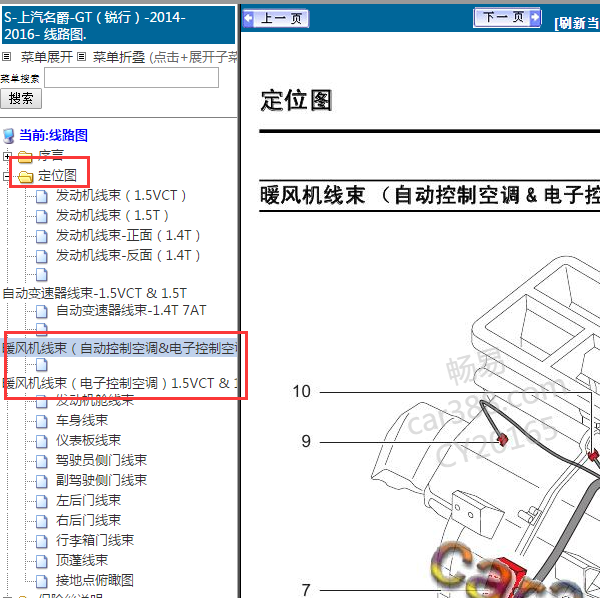The width and height of the screenshot is (600, 598).
Task: Open 左后门线束 page
Action: click(x=88, y=500)
